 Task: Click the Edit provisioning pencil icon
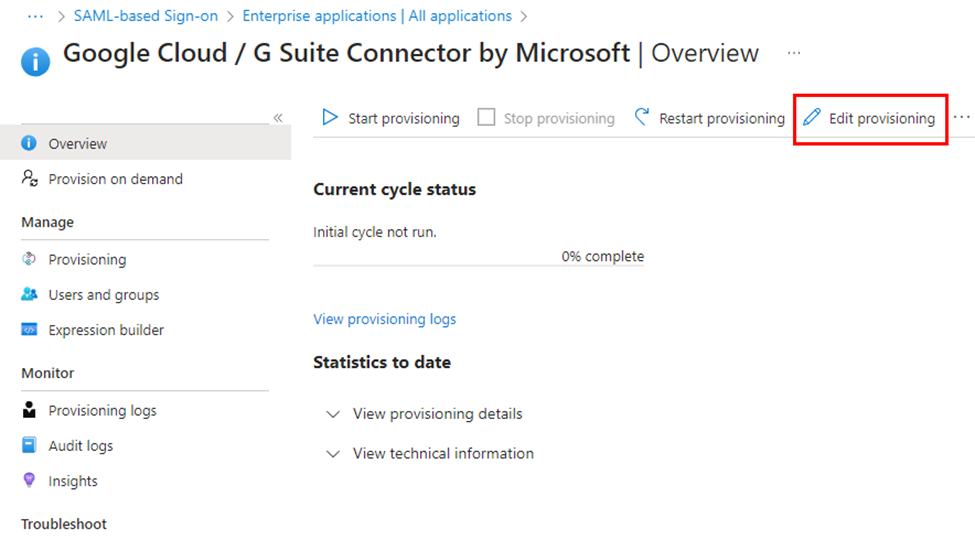click(x=811, y=118)
